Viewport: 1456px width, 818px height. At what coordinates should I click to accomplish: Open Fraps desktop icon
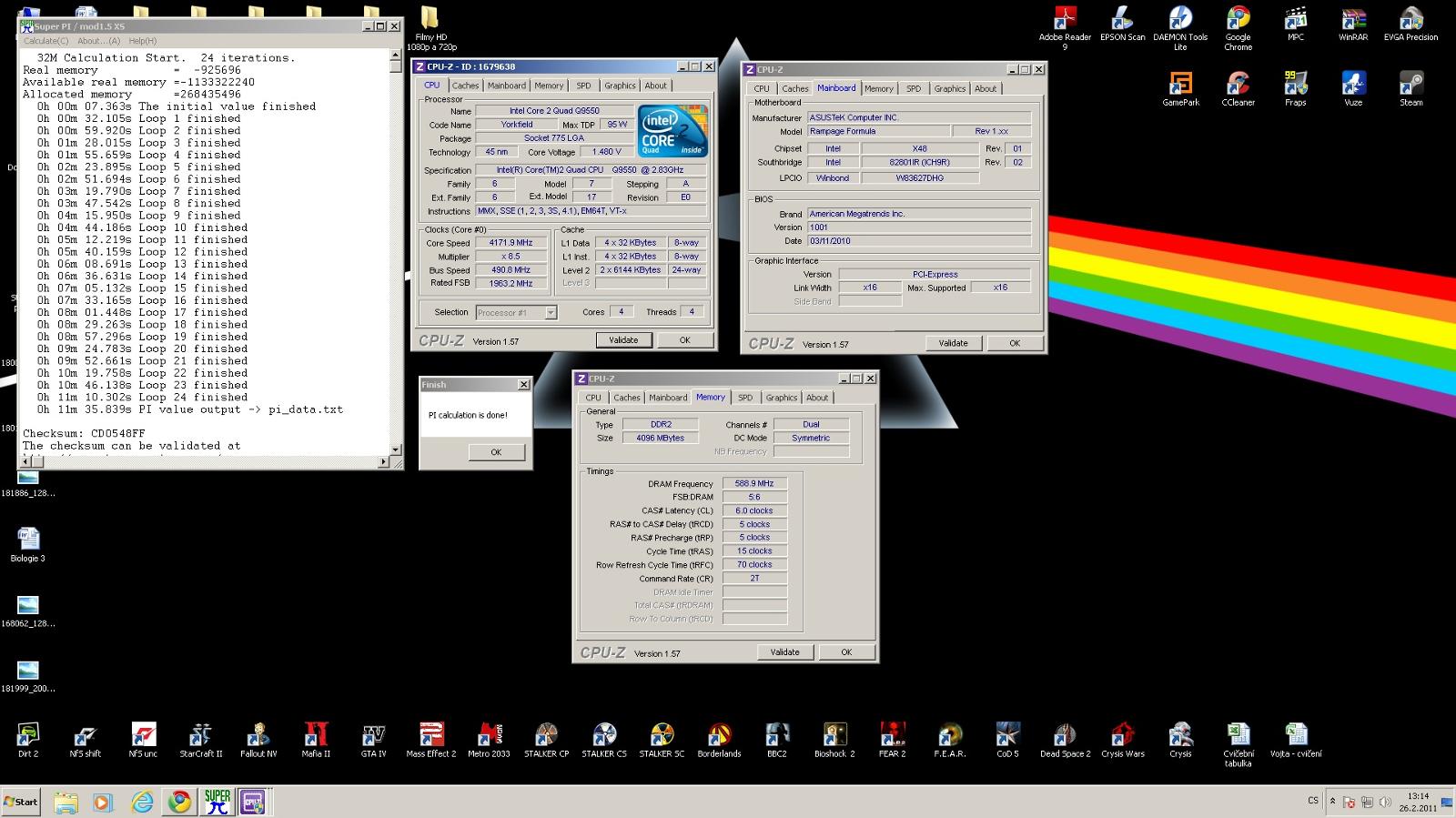coord(1296,89)
